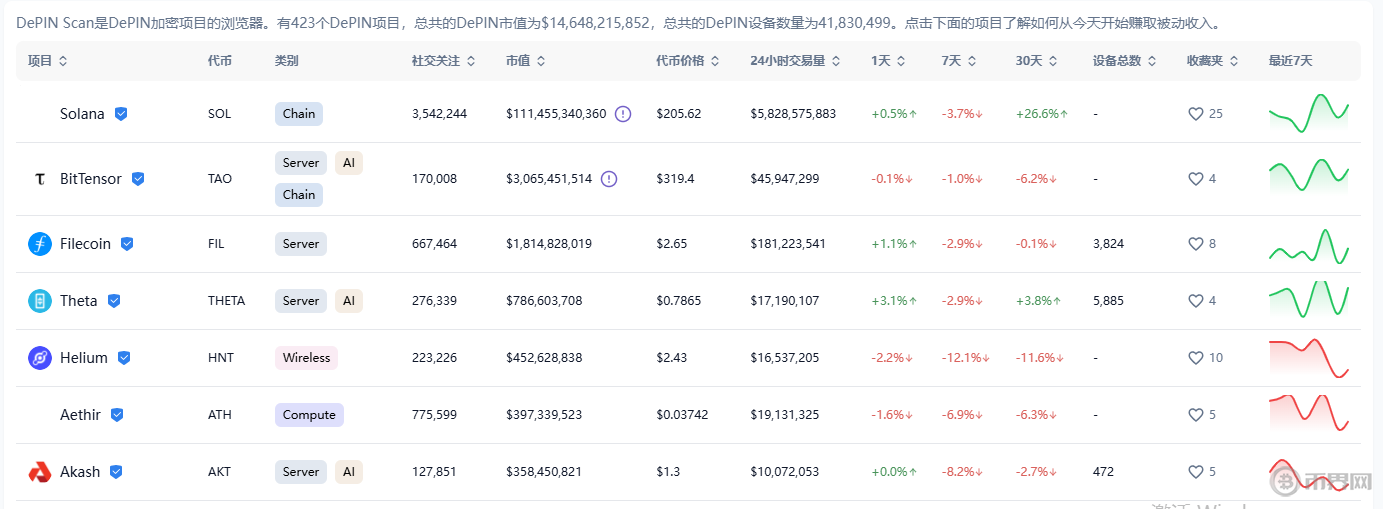Image resolution: width=1383 pixels, height=509 pixels.
Task: Click the BitTensor logo icon
Action: click(40, 179)
